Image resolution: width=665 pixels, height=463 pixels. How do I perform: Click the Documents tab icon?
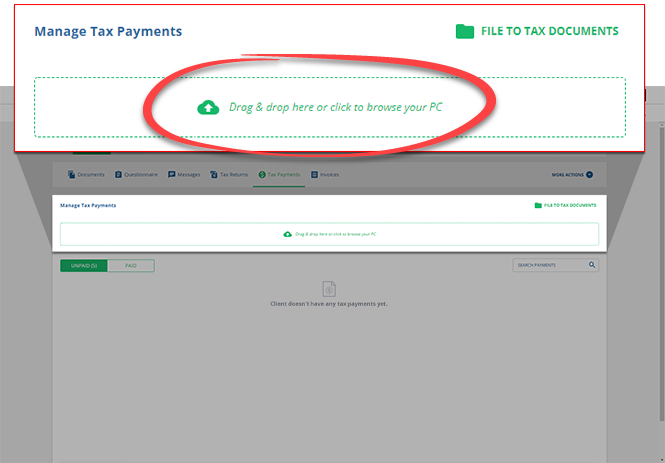(x=72, y=174)
